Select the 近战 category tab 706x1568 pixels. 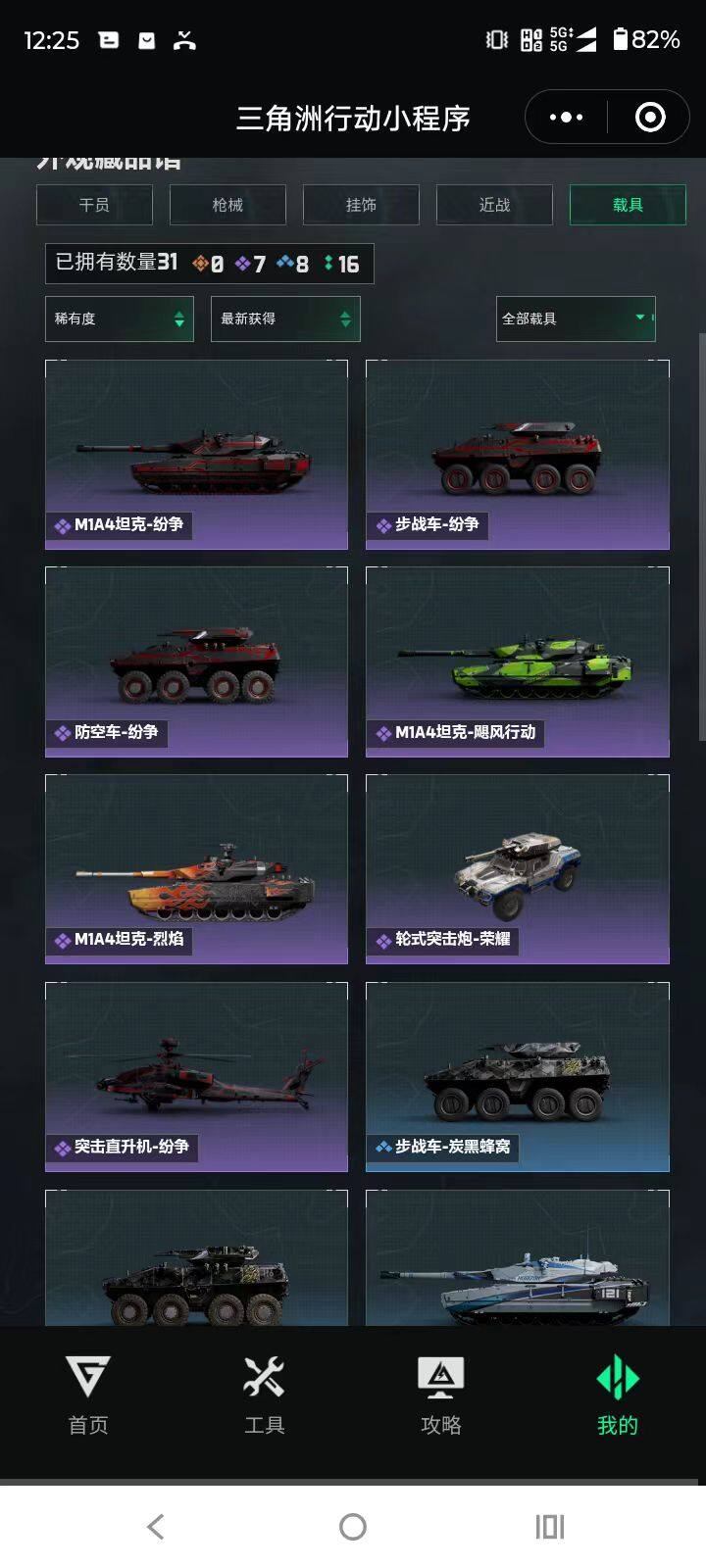(494, 205)
